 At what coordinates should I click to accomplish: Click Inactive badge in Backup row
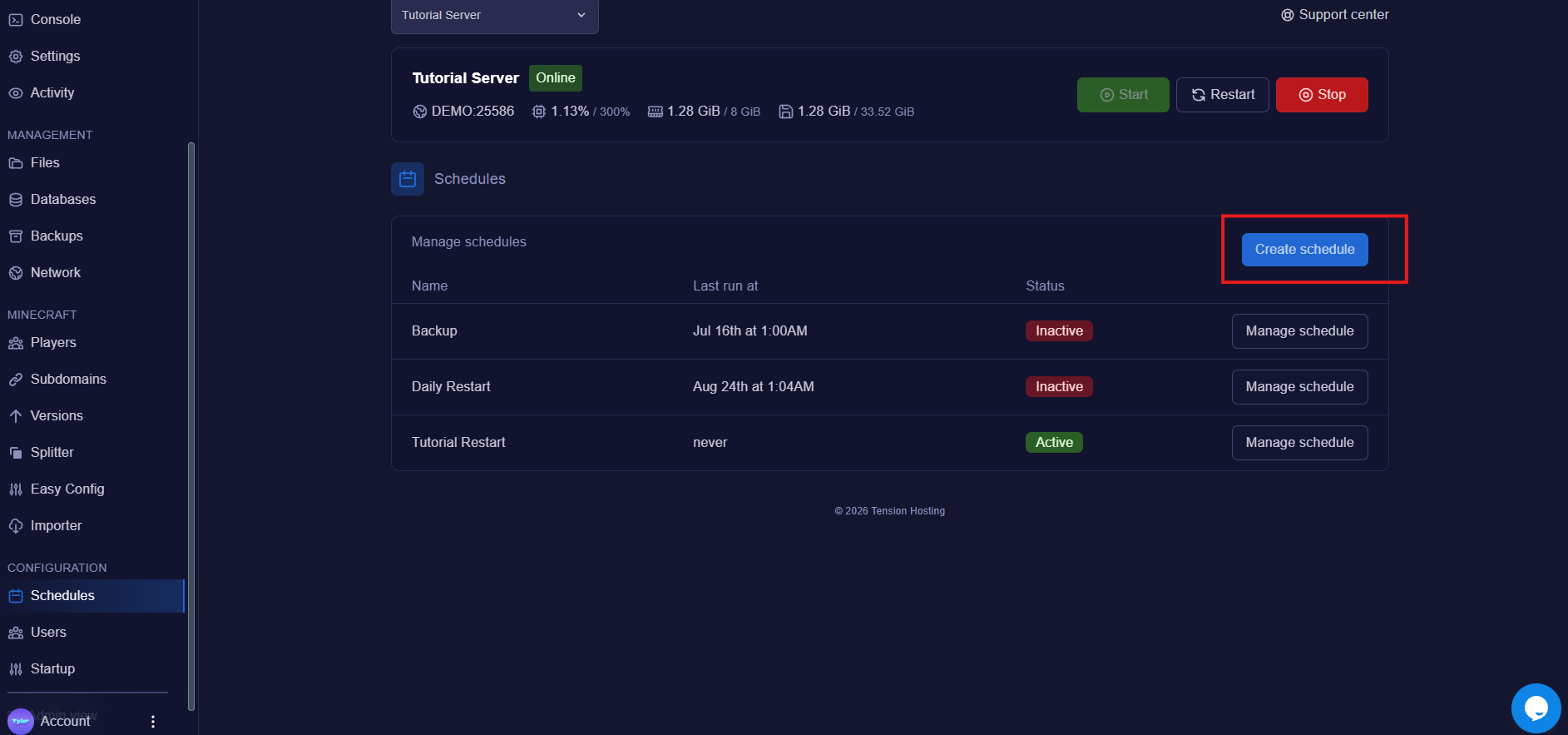[x=1059, y=331]
